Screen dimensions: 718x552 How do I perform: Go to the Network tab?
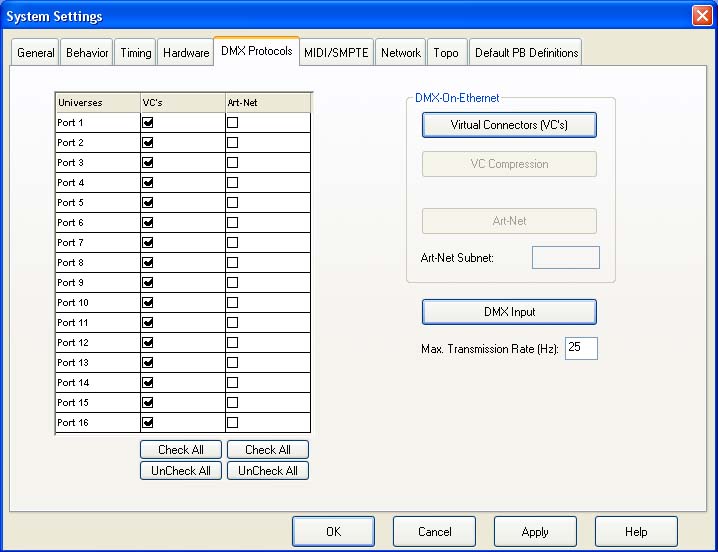pyautogui.click(x=400, y=53)
